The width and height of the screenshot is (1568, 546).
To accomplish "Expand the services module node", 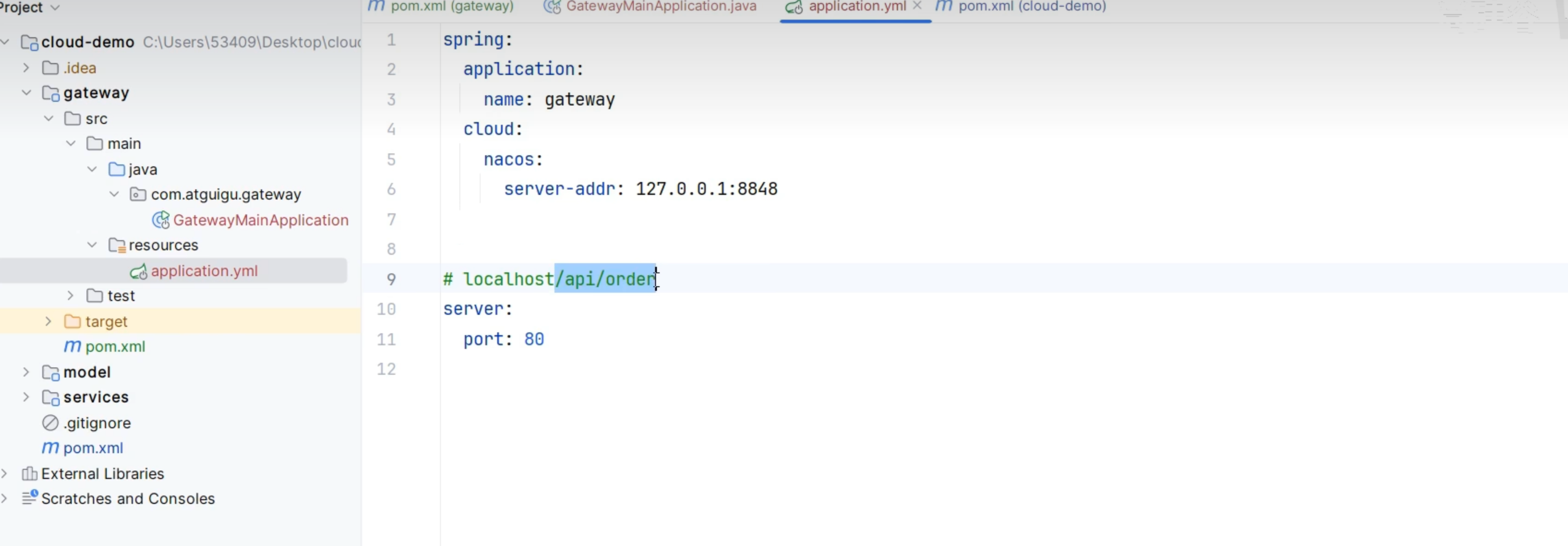I will [x=26, y=397].
